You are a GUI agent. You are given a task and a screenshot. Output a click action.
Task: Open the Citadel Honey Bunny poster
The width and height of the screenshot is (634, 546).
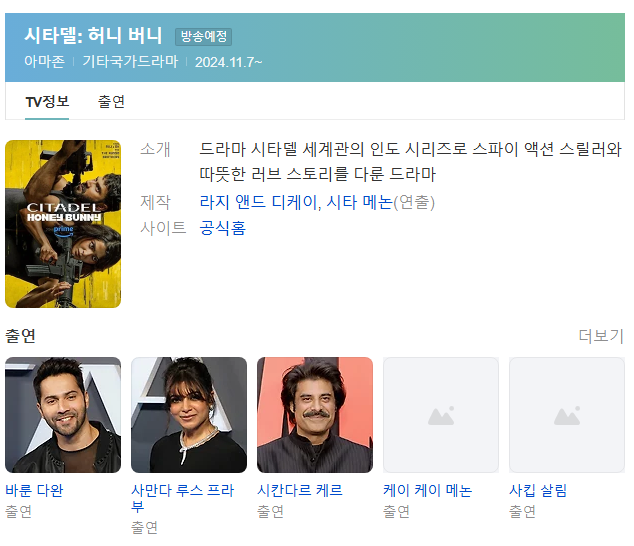coord(63,224)
